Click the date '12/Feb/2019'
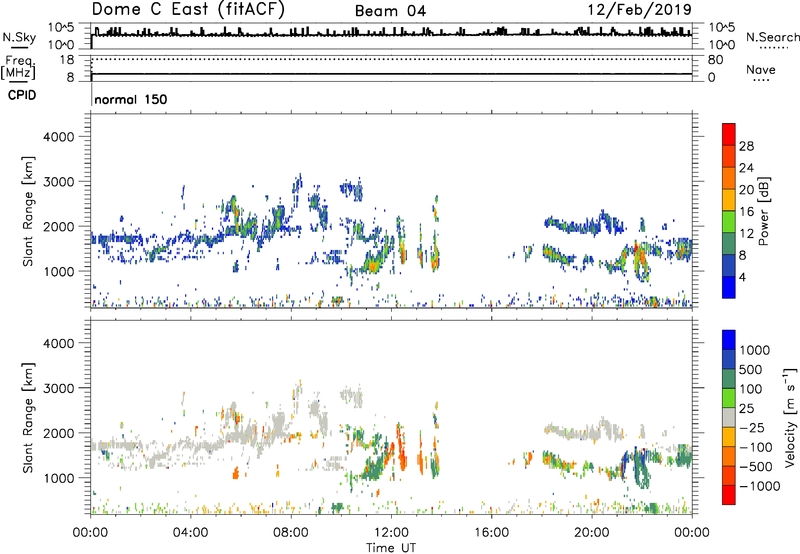 [x=639, y=10]
